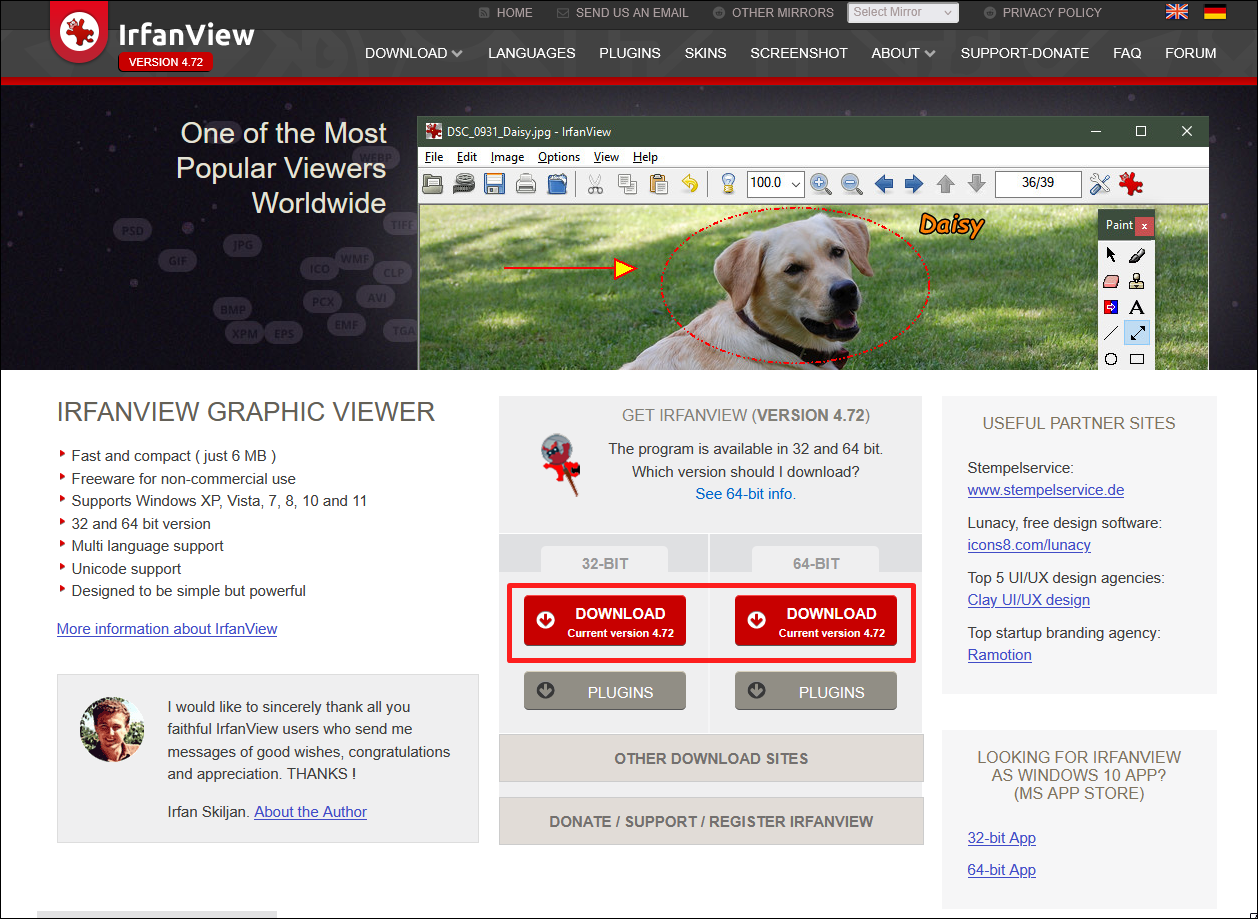
Task: Click the Print icon in IrfanView toolbar
Action: 526,184
